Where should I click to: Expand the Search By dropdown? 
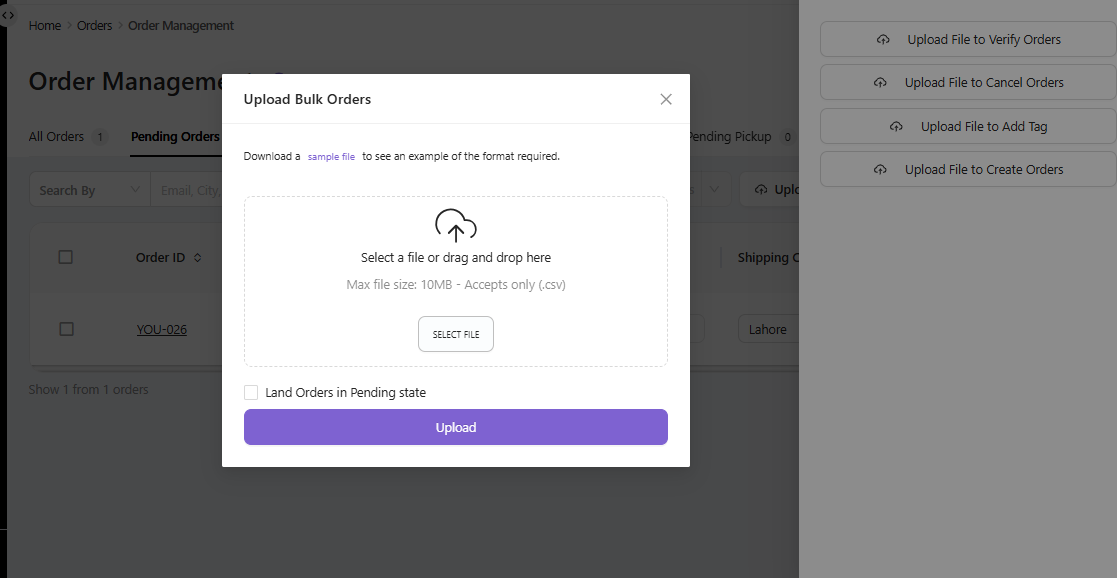90,190
